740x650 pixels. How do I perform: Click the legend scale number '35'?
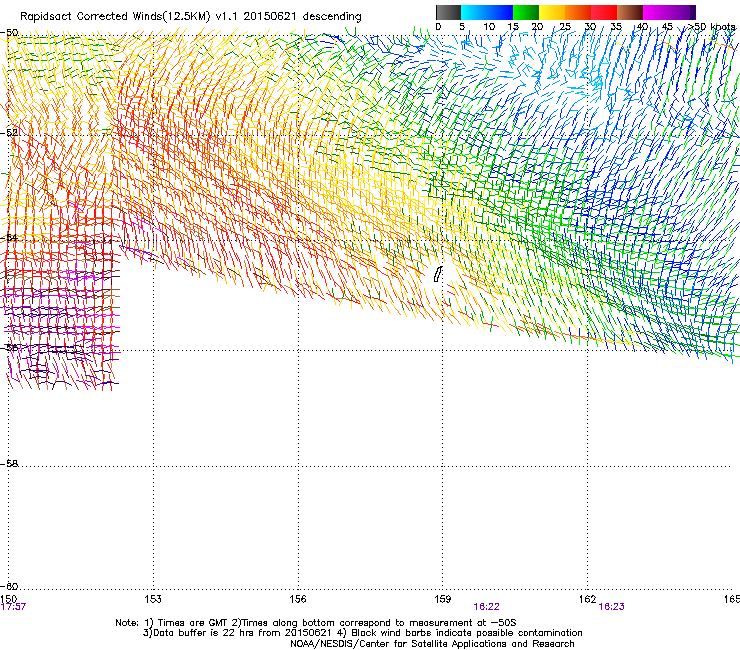pyautogui.click(x=616, y=27)
